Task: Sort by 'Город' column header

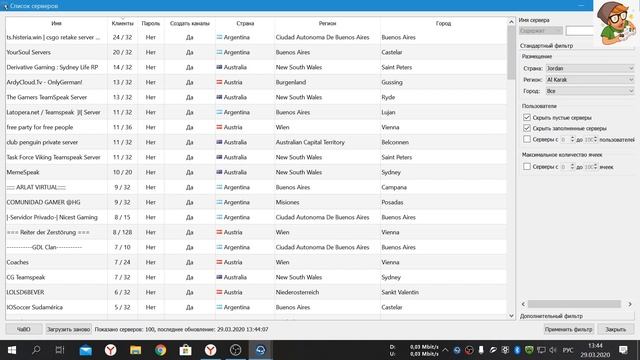Action: (x=443, y=23)
